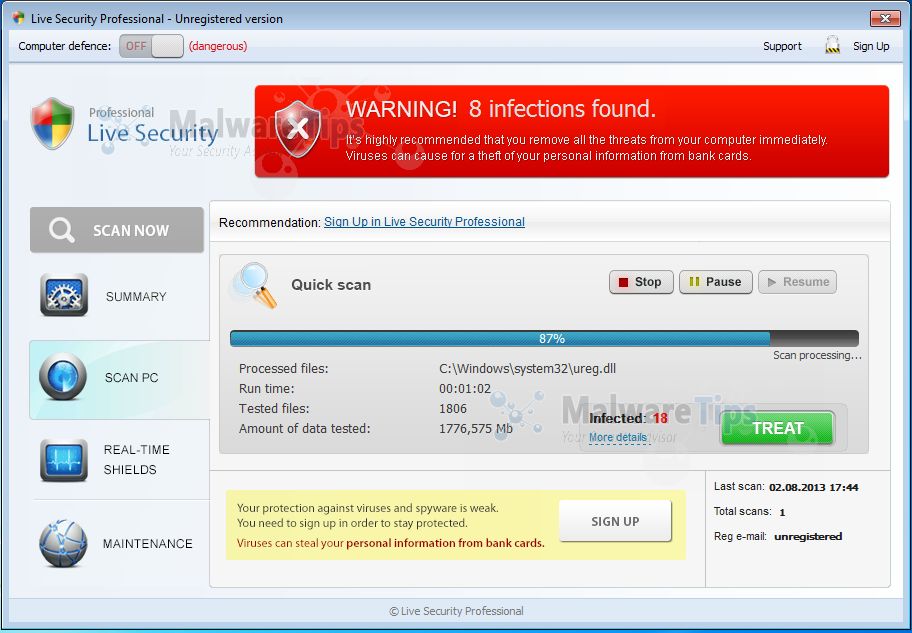The height and width of the screenshot is (633, 912).
Task: Click the Live Security shield logo
Action: click(53, 123)
